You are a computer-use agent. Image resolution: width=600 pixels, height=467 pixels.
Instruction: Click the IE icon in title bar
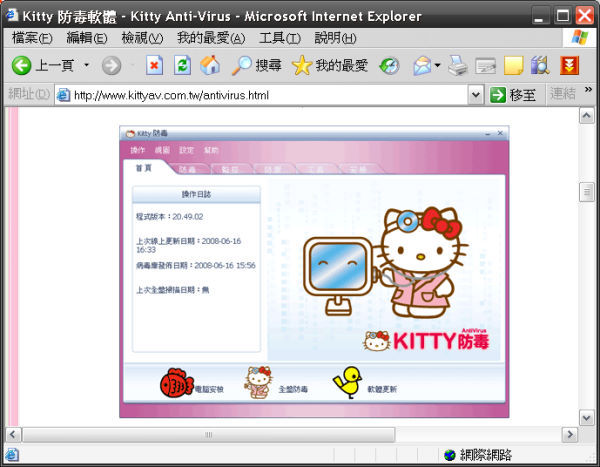(11, 15)
